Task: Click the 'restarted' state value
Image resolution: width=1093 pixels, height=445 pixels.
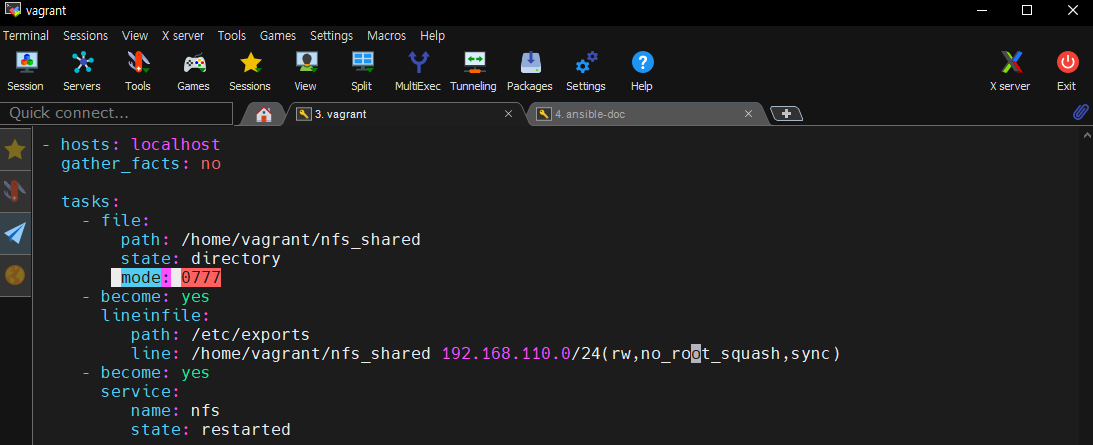Action: (245, 430)
